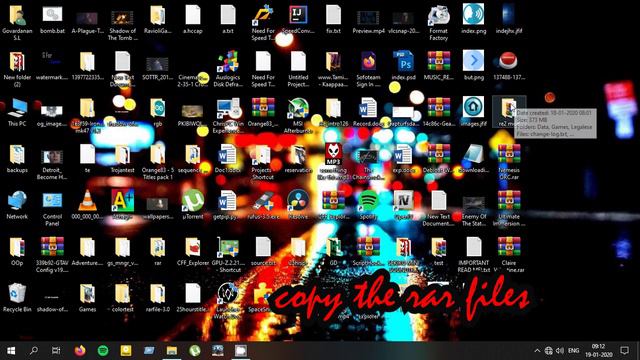Select the but.png image file
The image size is (640, 360).
(x=473, y=65)
